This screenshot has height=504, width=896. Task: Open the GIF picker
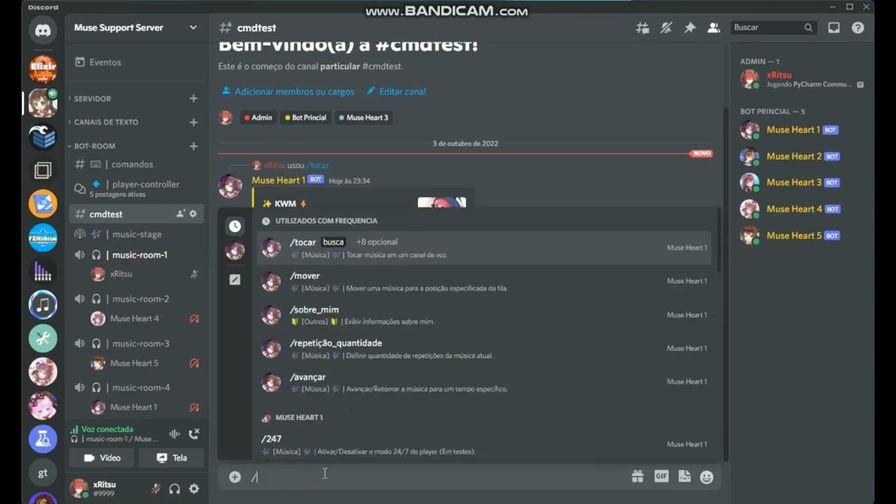pyautogui.click(x=661, y=476)
